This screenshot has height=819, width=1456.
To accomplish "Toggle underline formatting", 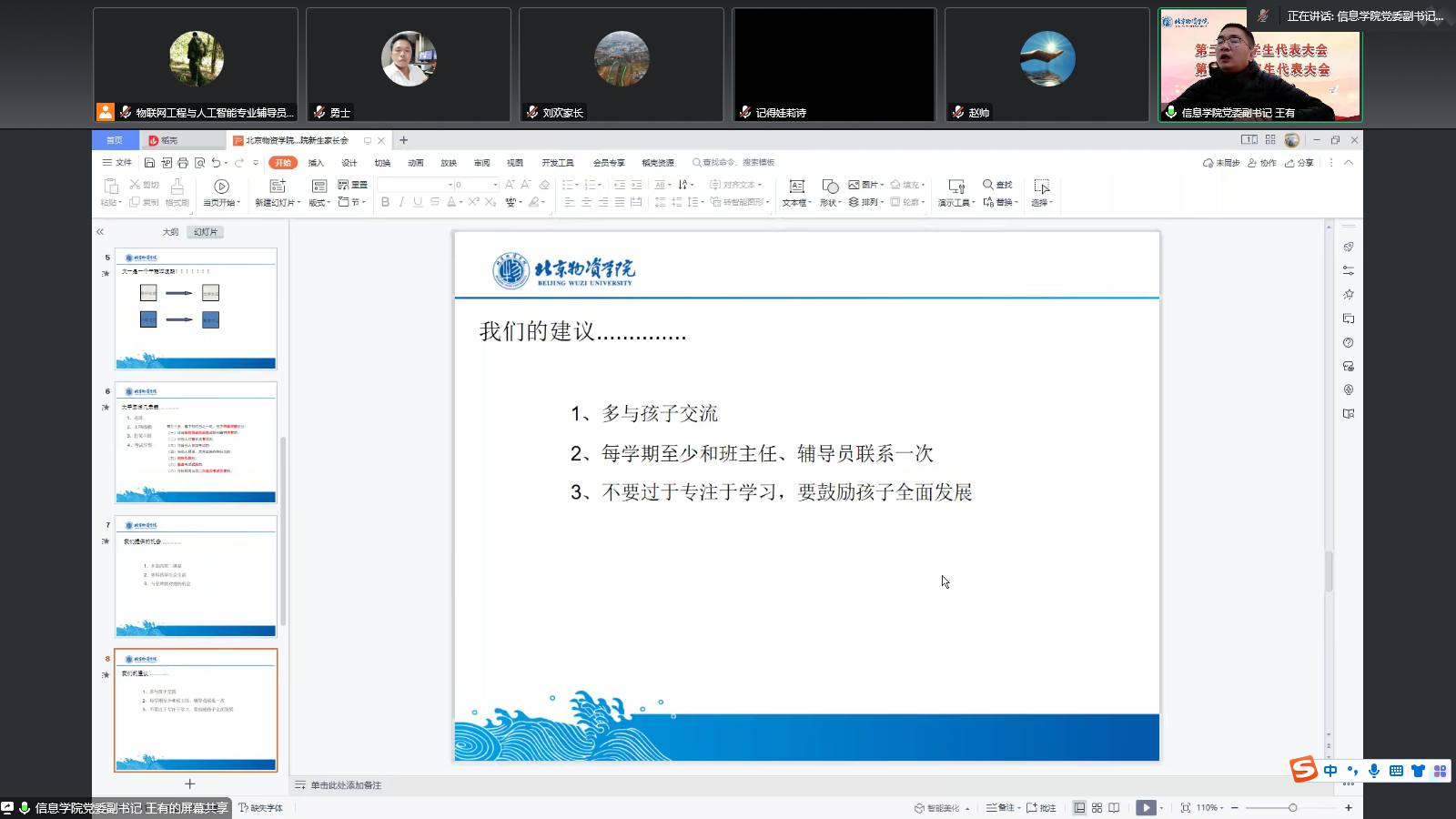I will (418, 202).
